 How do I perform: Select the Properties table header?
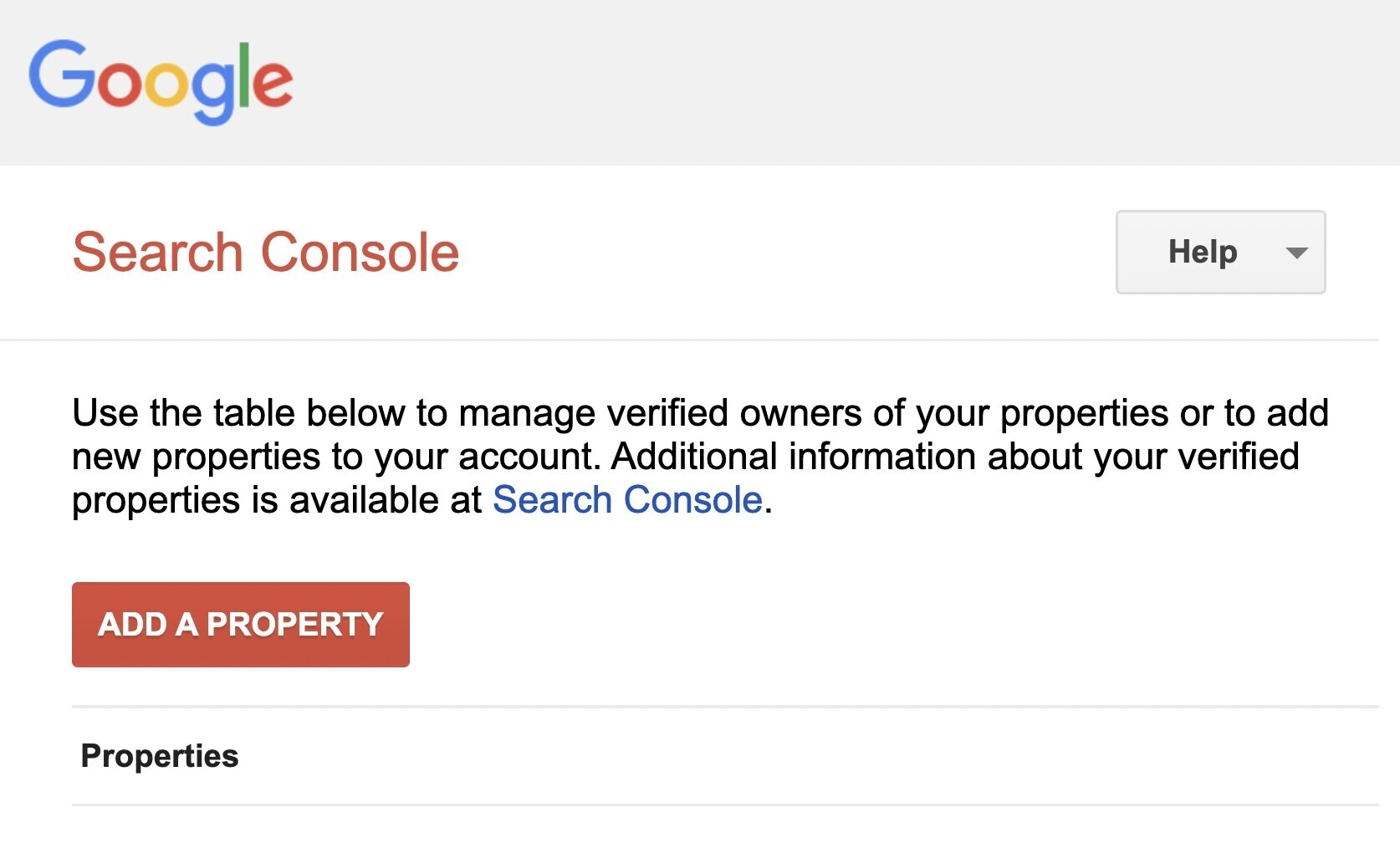(160, 756)
